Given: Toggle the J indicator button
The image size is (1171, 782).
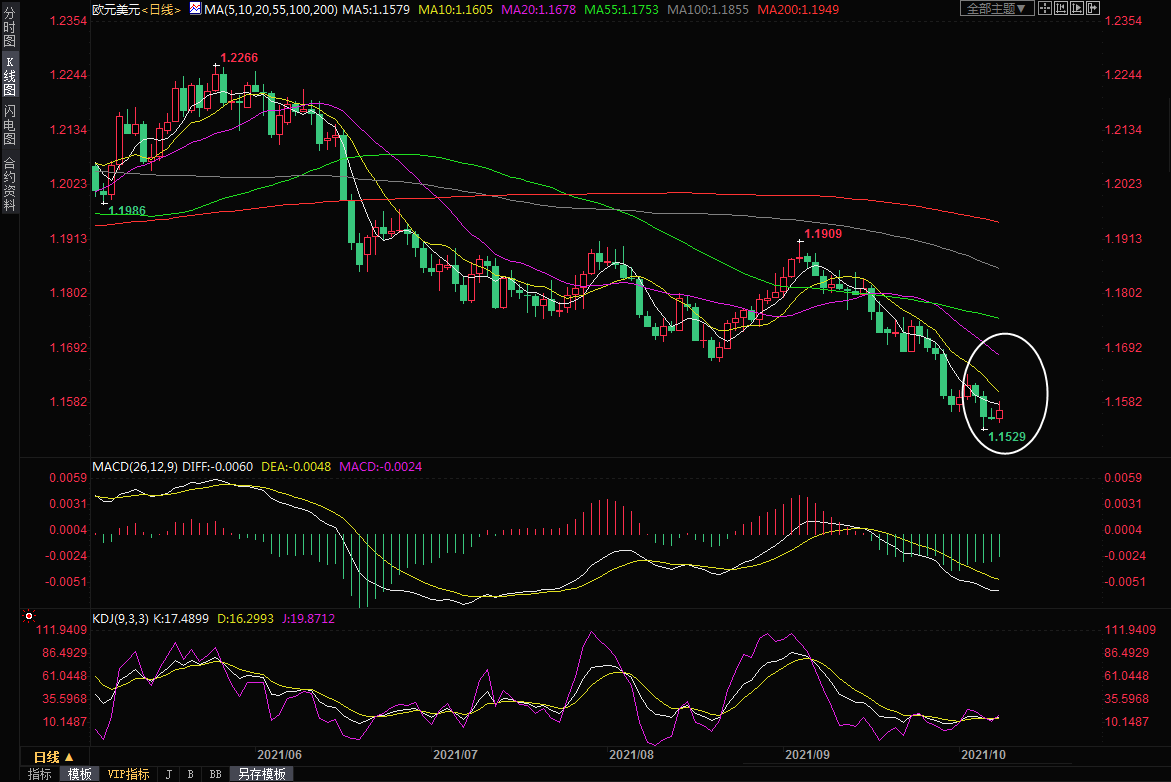Looking at the screenshot, I should click(168, 774).
